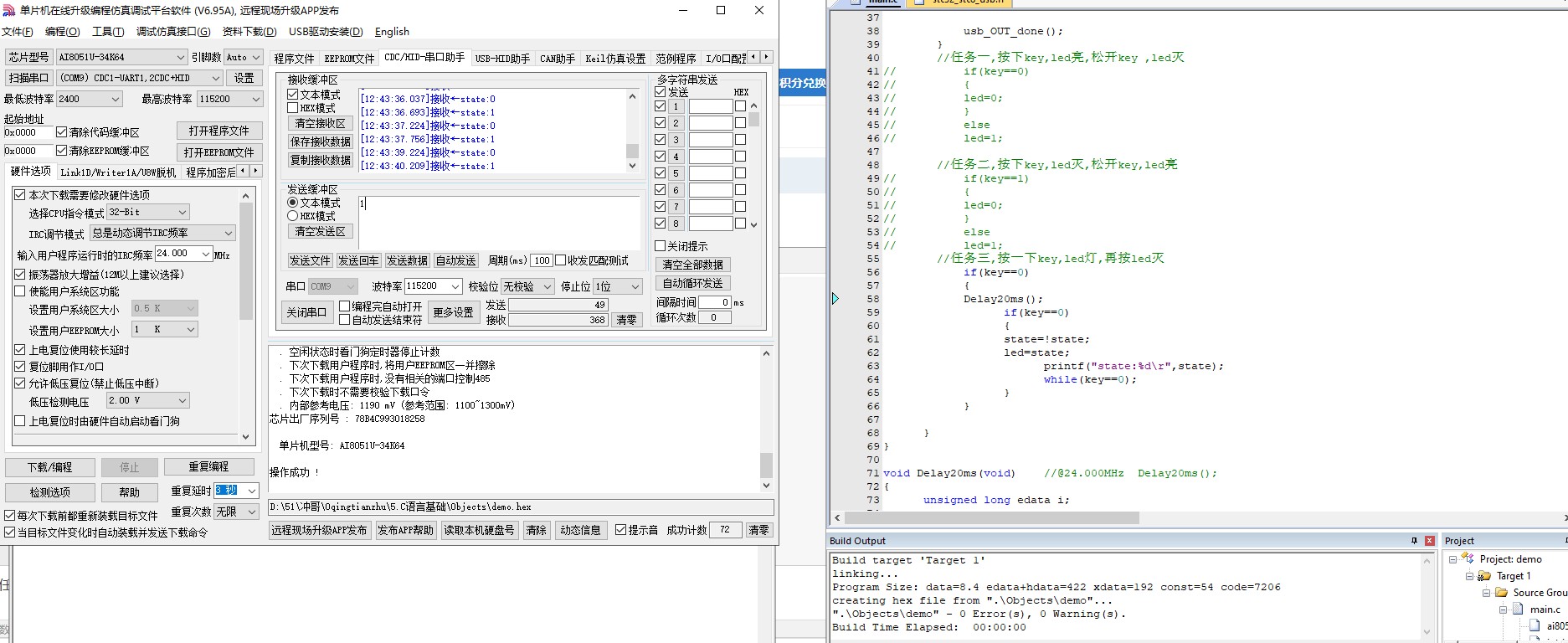Collapse Target 1 node in Project tree
Image resolution: width=1568 pixels, height=643 pixels.
(x=1469, y=576)
